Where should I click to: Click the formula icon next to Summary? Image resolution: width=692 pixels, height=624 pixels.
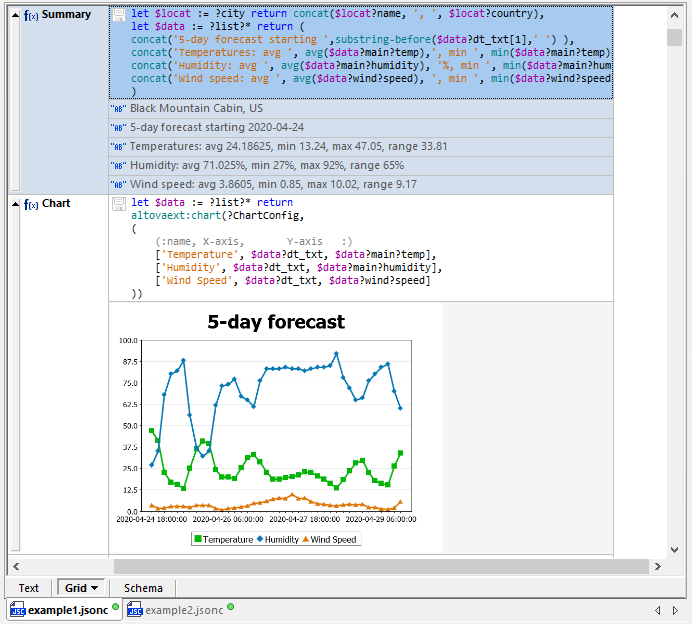point(31,15)
